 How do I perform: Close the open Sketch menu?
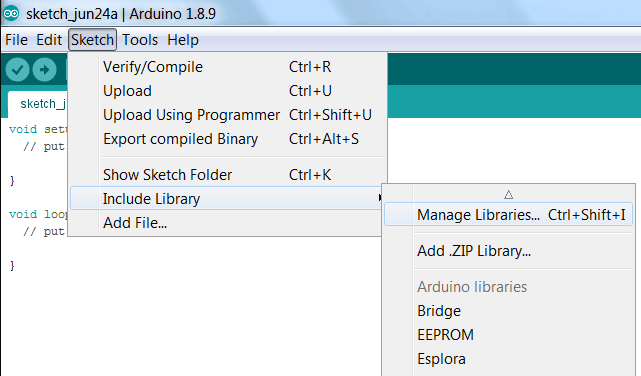point(92,40)
